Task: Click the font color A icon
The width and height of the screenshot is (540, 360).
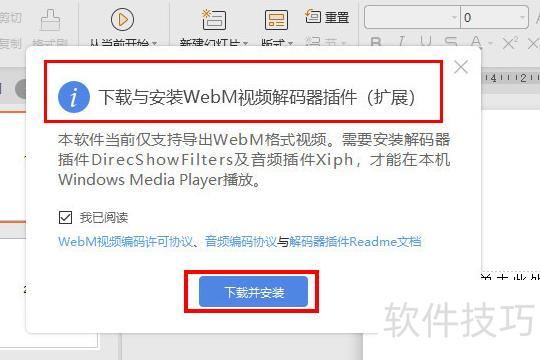Action: point(476,42)
